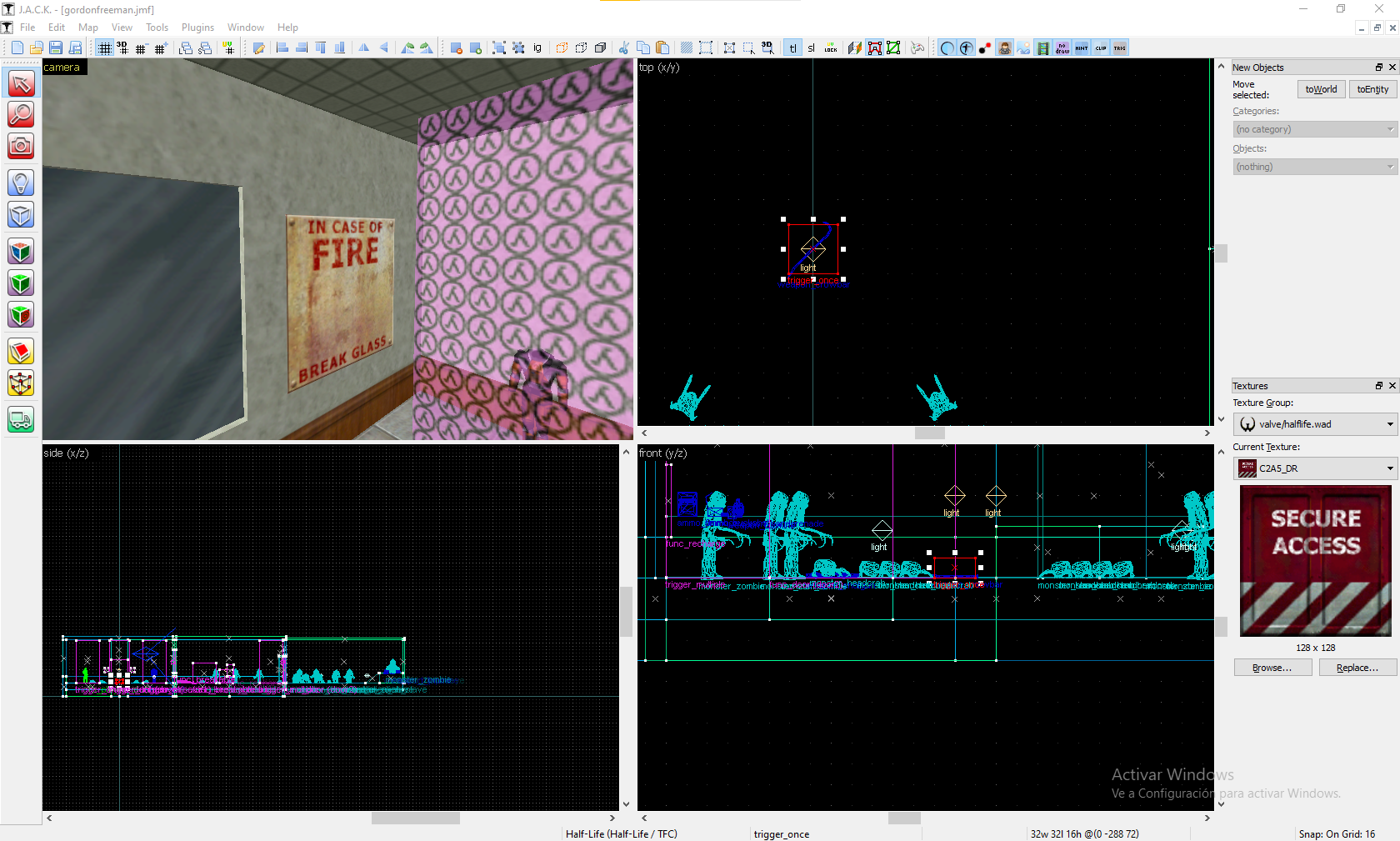Select the Selection tool in left toolbar

tap(21, 83)
